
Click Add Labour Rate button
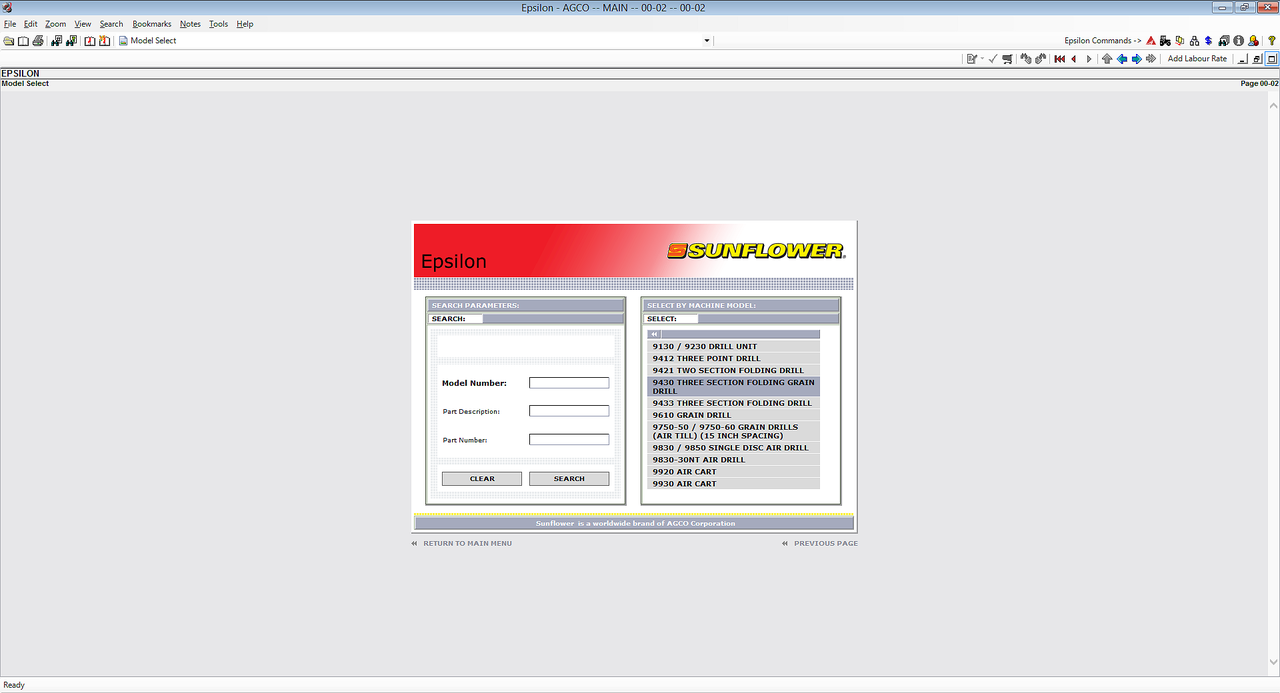click(x=1197, y=59)
